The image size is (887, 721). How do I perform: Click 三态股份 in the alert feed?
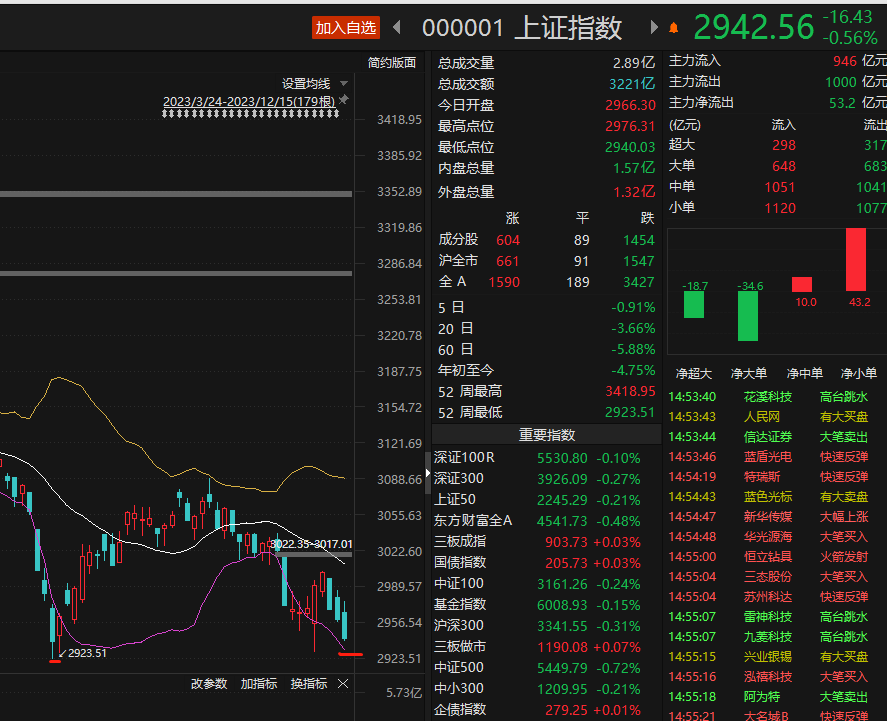(768, 577)
